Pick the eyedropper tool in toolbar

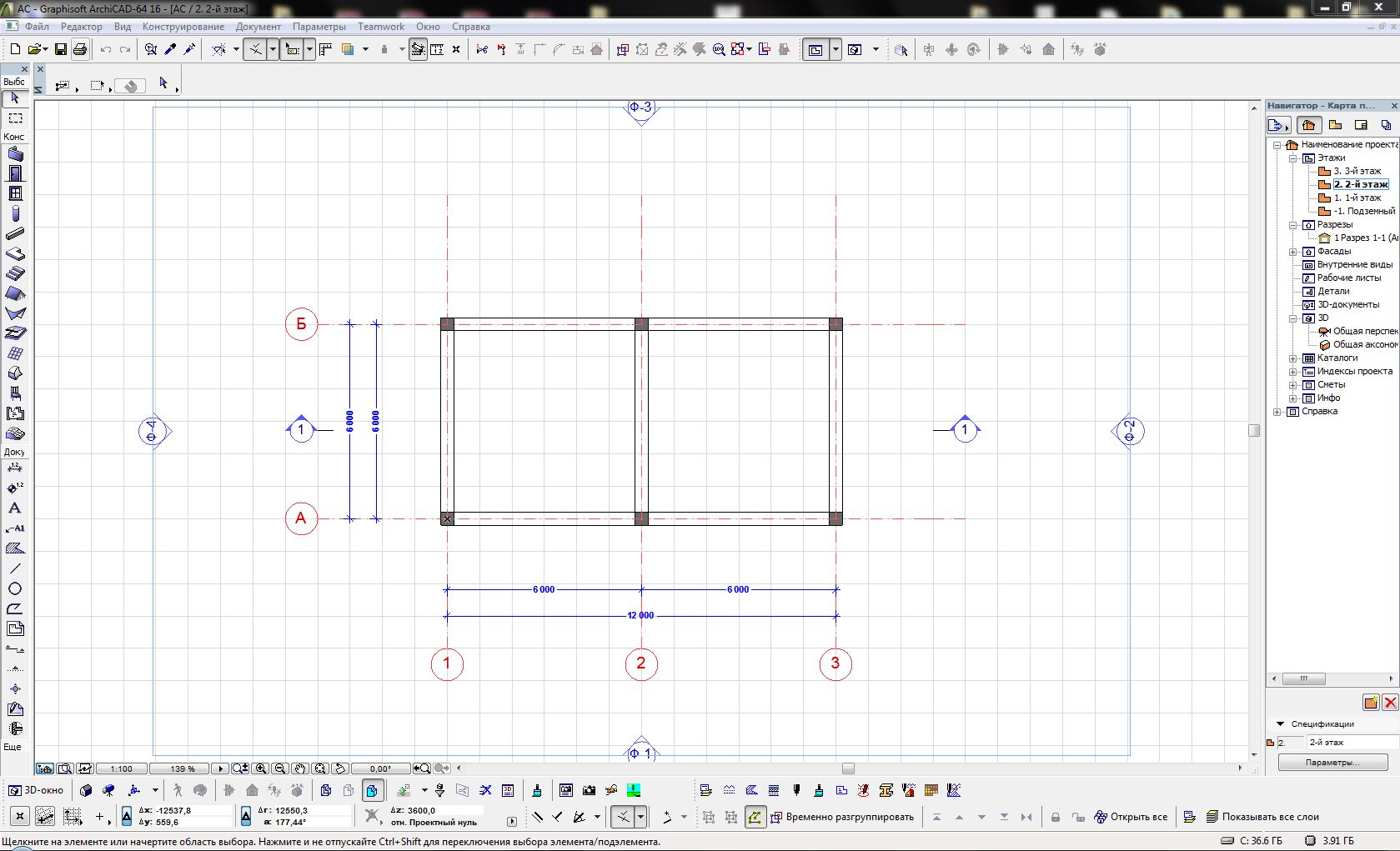tap(170, 50)
